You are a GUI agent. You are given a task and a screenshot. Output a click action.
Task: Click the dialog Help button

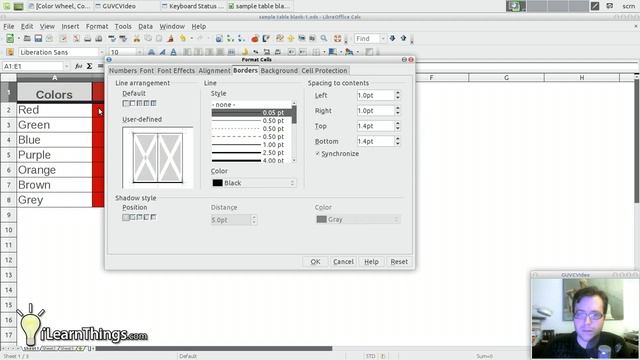[371, 262]
